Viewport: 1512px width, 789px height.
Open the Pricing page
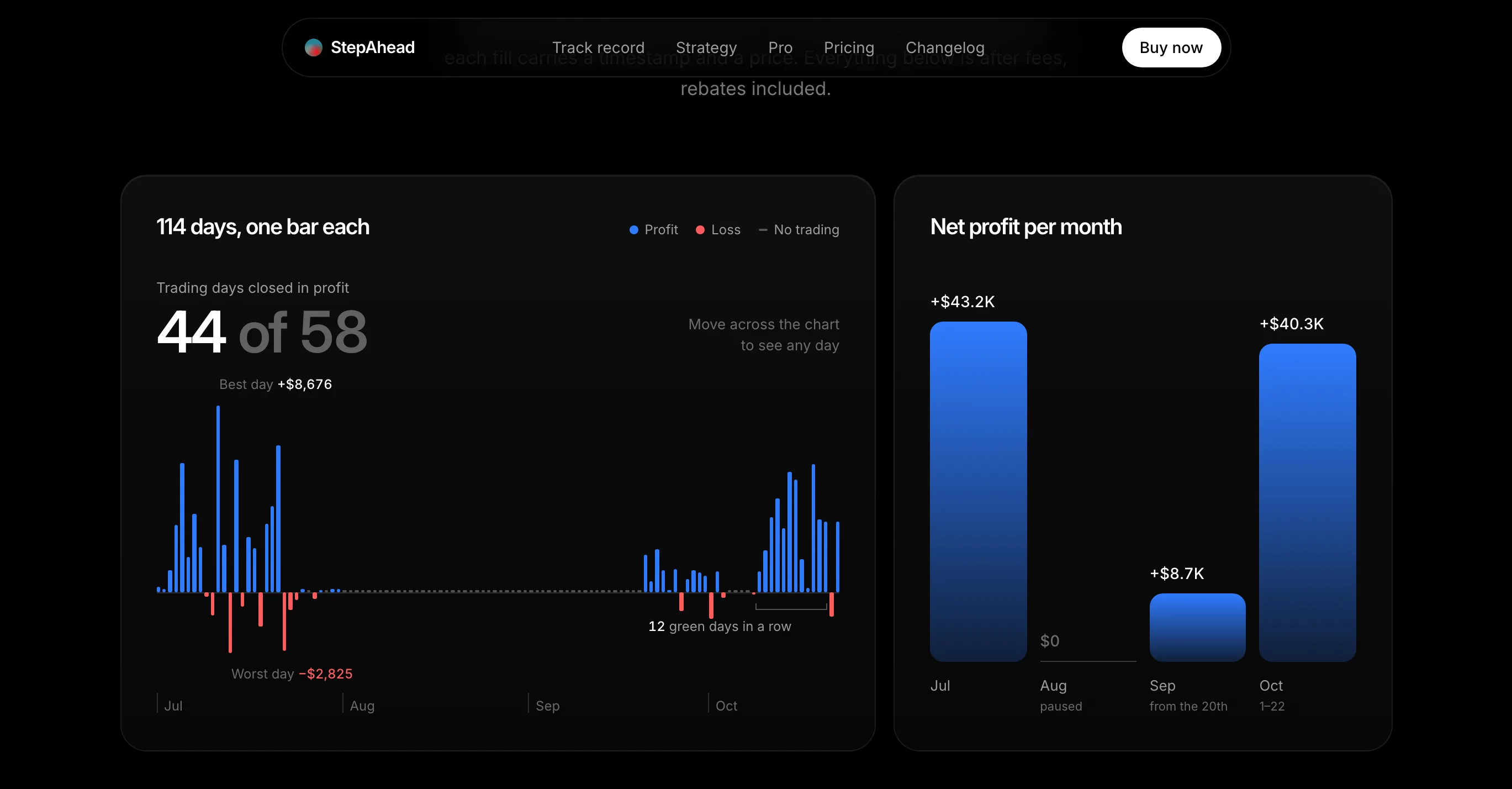click(849, 48)
